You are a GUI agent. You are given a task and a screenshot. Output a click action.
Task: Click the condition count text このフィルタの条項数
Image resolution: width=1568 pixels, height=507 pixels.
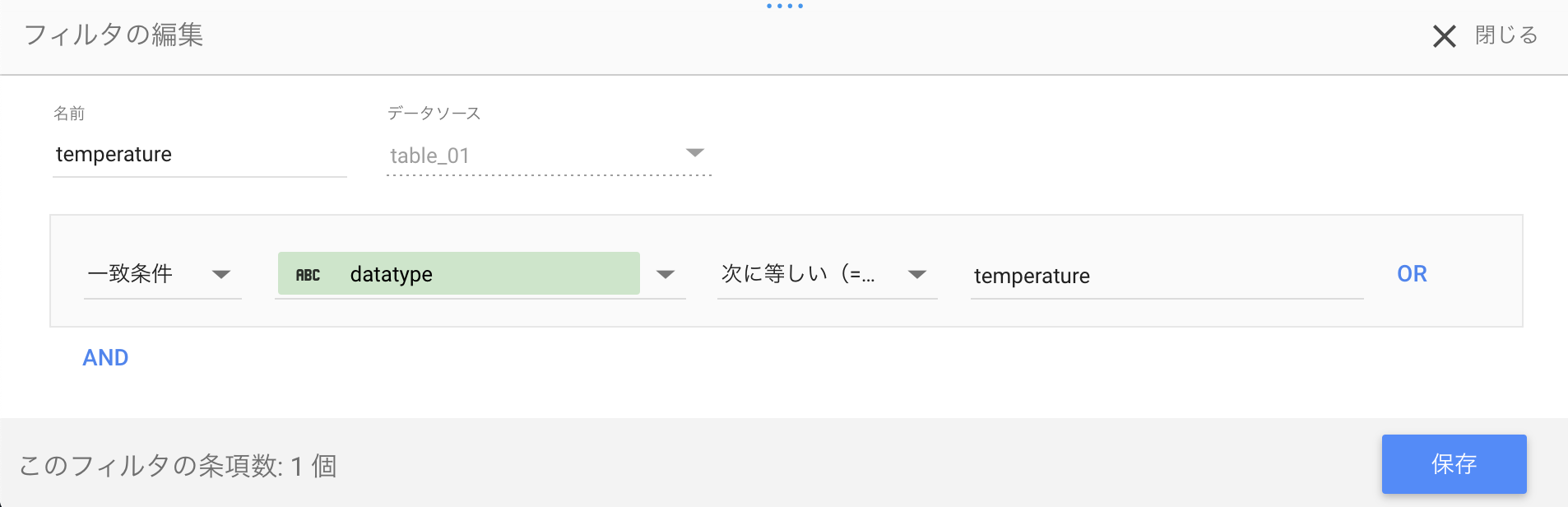tap(177, 465)
